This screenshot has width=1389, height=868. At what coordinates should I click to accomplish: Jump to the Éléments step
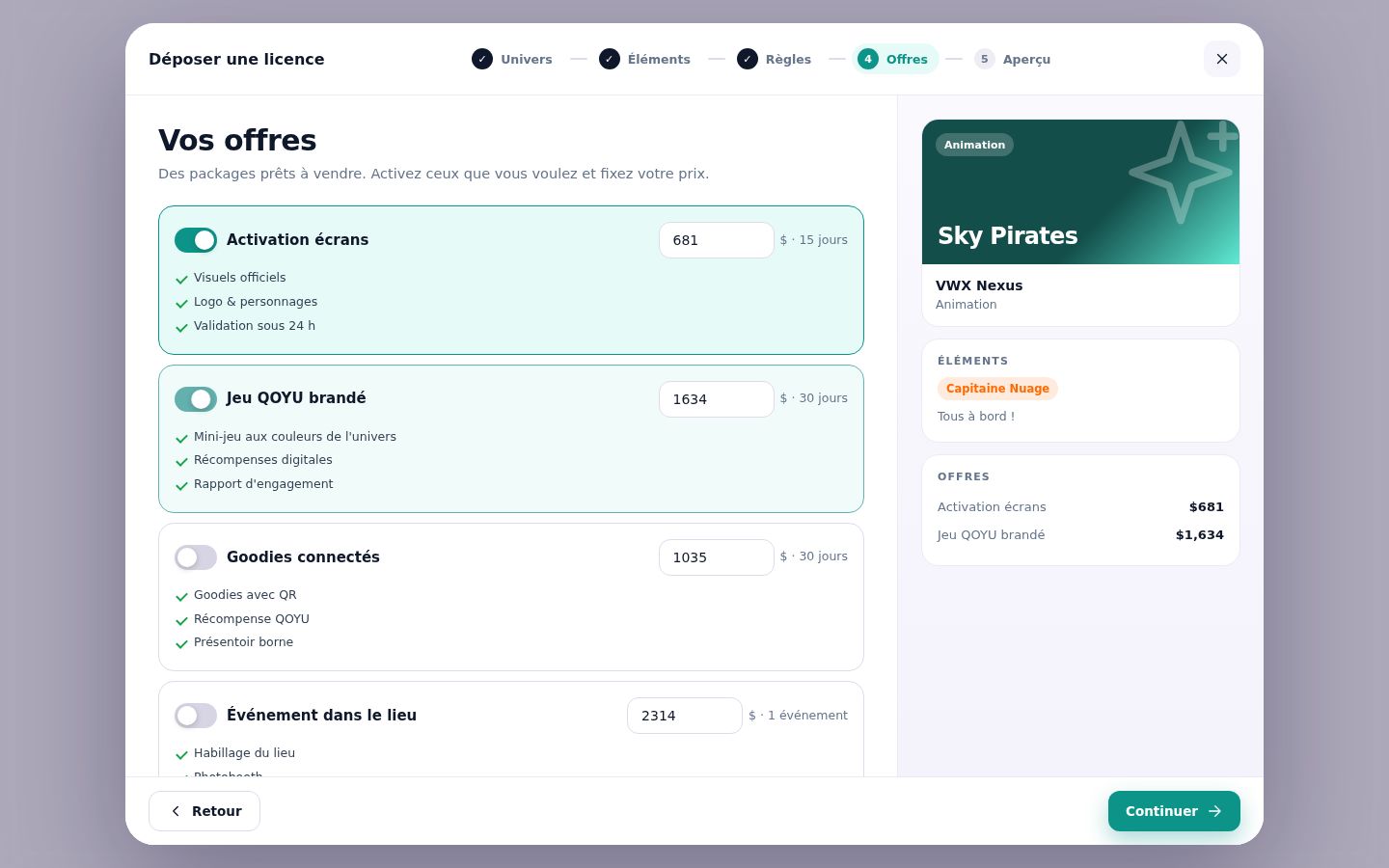[644, 59]
